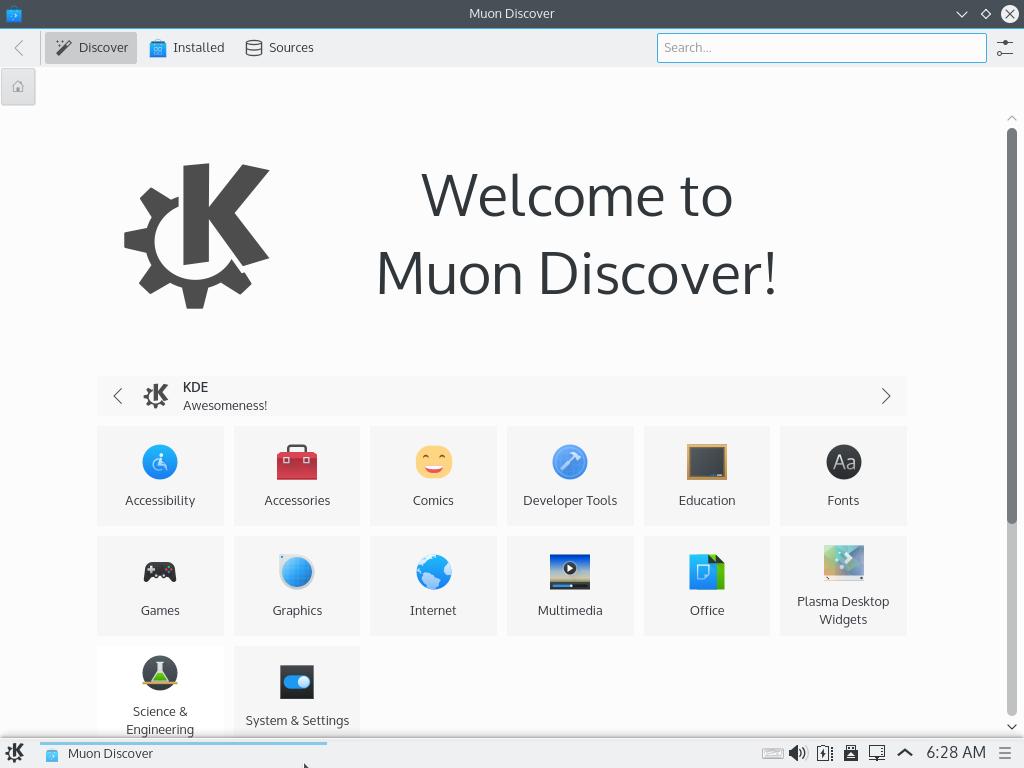Open the KDE Awesomeness! featured entry
1024x768 pixels.
(x=502, y=396)
